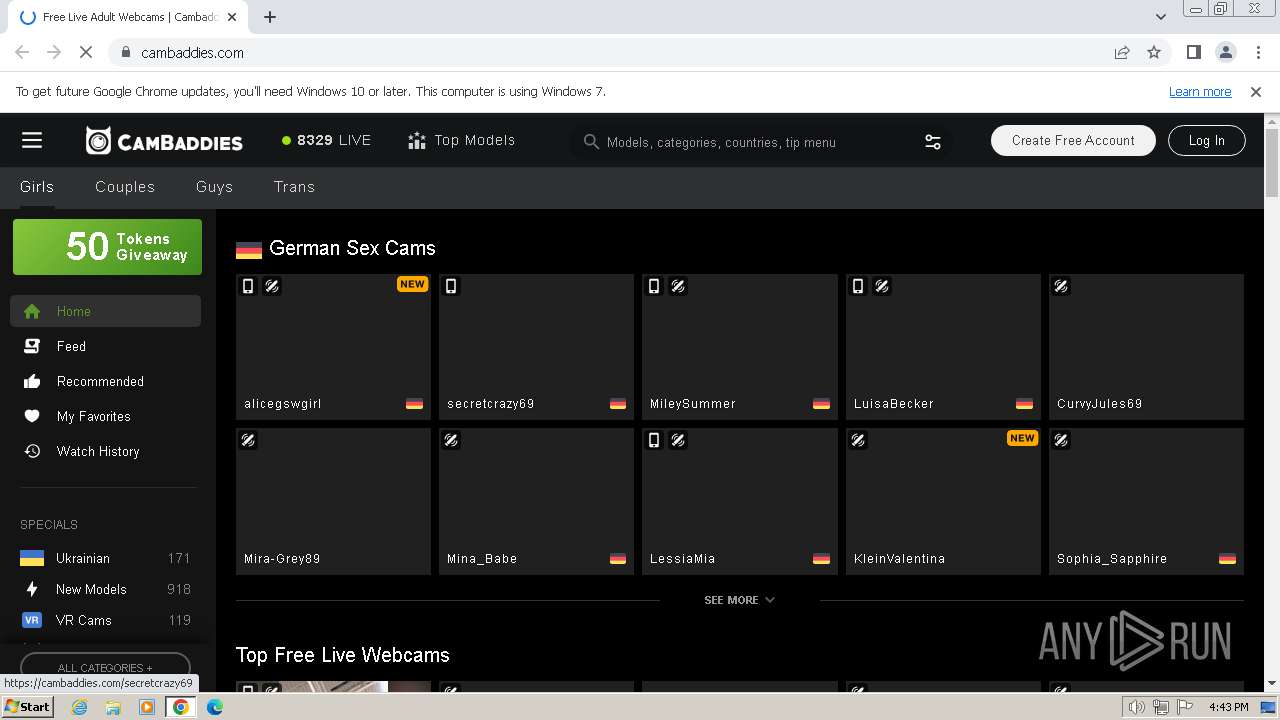Expand SEE MORE under German cams
The image size is (1280, 720).
739,600
